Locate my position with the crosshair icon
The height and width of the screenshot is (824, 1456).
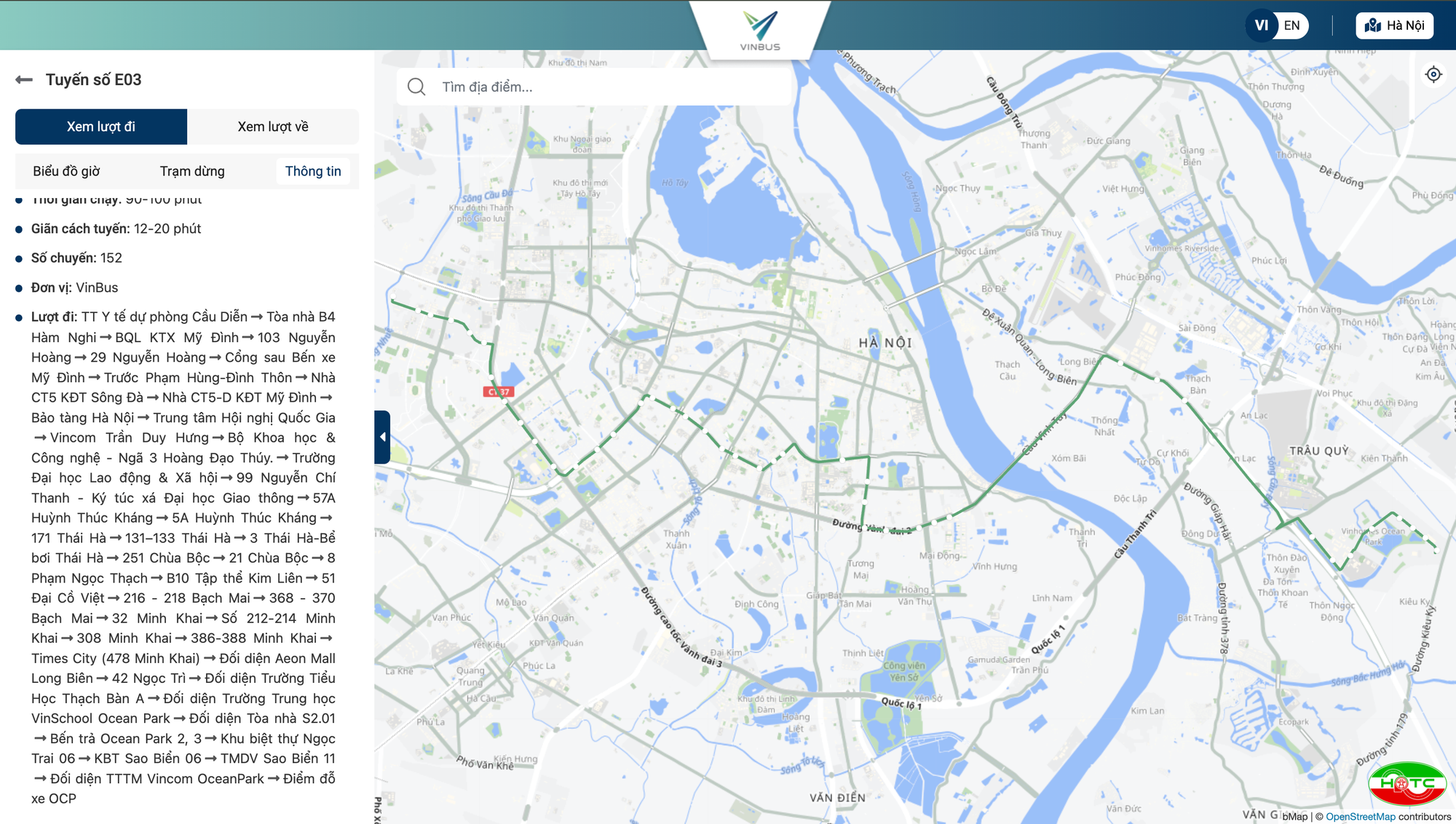(x=1433, y=74)
